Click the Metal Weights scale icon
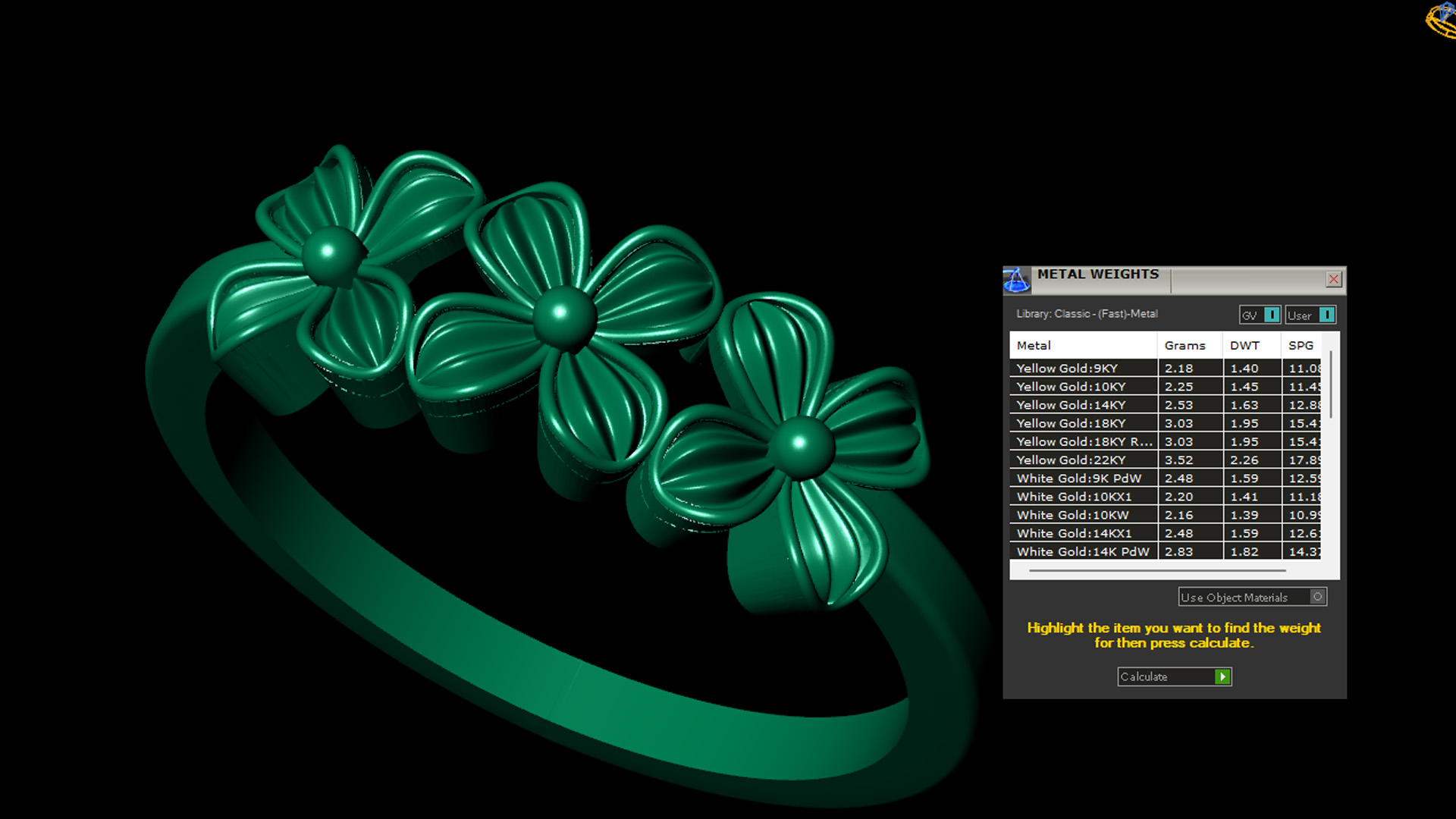Screen dimensions: 1456x819 (x=1016, y=279)
